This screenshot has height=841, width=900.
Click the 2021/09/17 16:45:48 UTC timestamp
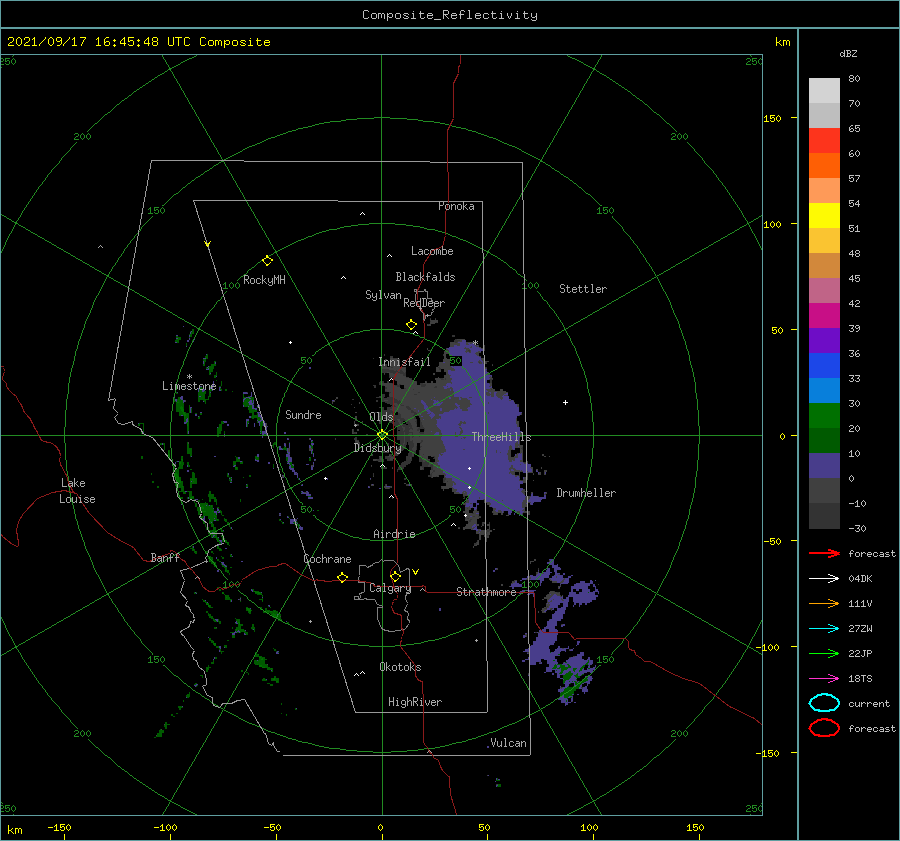click(138, 41)
